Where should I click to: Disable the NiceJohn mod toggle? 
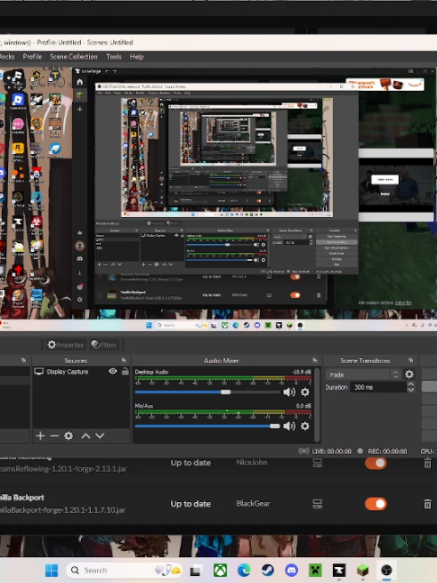click(376, 463)
